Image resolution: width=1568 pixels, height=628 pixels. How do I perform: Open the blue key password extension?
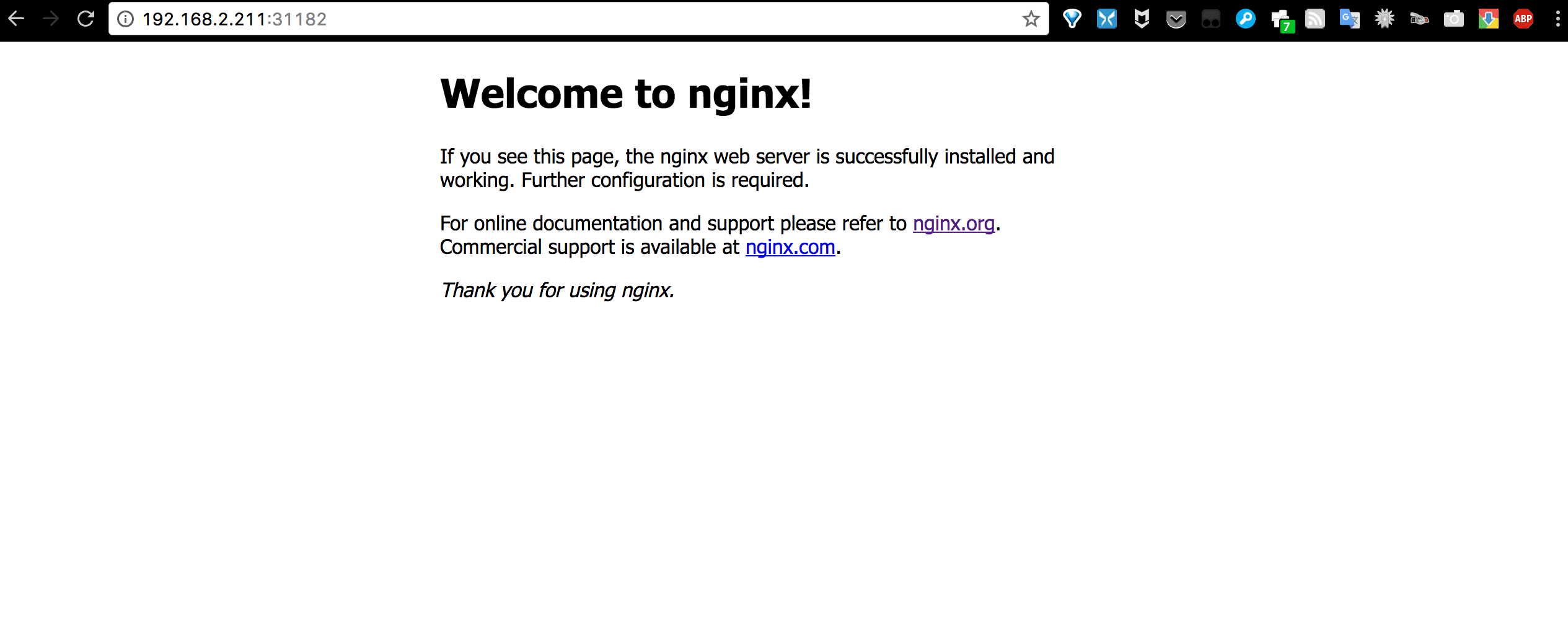1246,19
